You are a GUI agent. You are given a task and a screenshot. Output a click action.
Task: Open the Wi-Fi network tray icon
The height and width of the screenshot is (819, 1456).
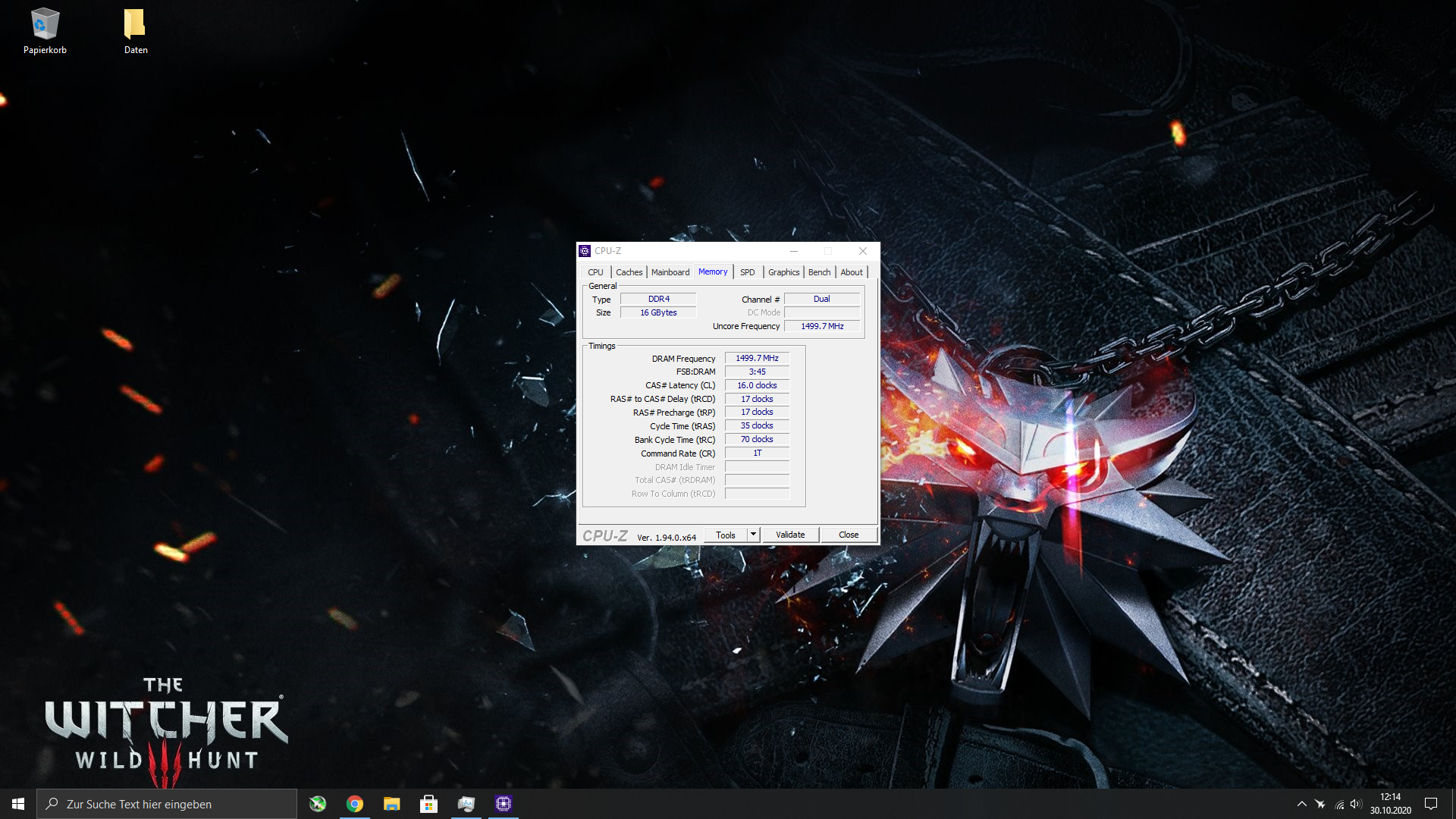[x=1339, y=804]
